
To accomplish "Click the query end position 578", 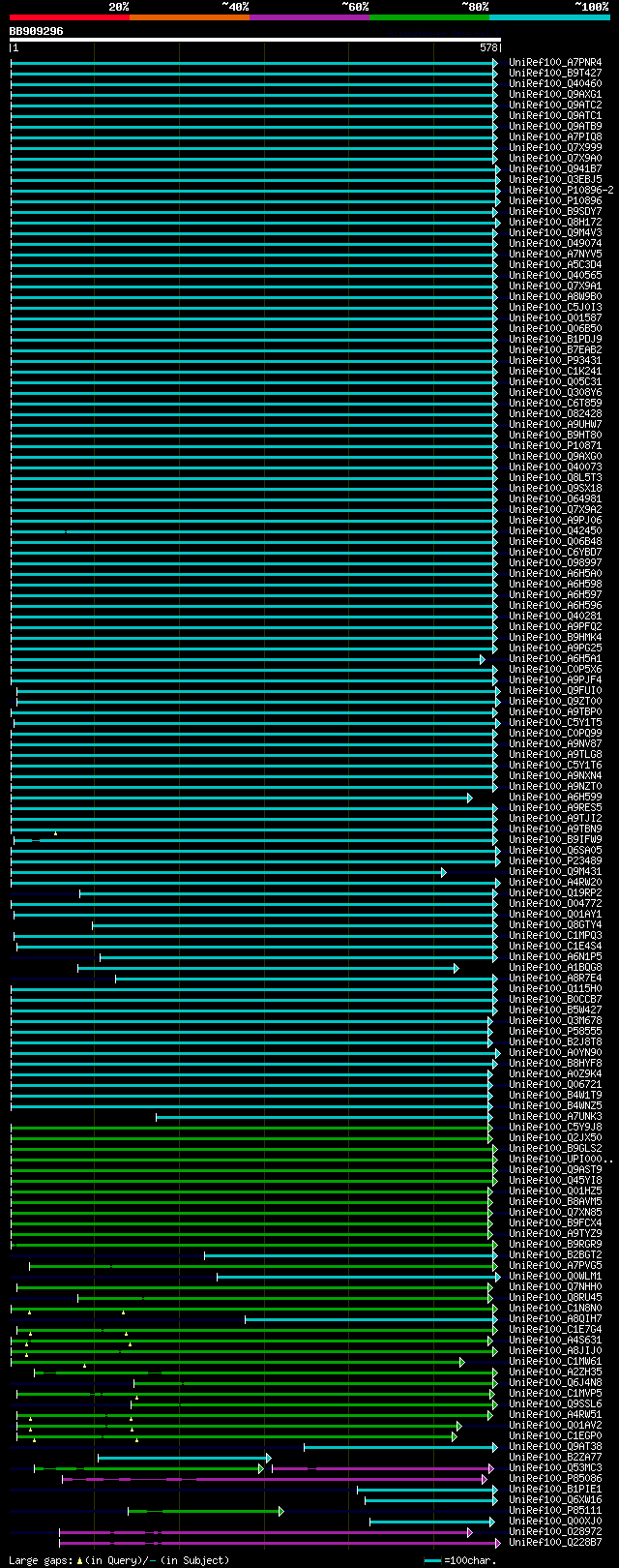I will (x=488, y=47).
